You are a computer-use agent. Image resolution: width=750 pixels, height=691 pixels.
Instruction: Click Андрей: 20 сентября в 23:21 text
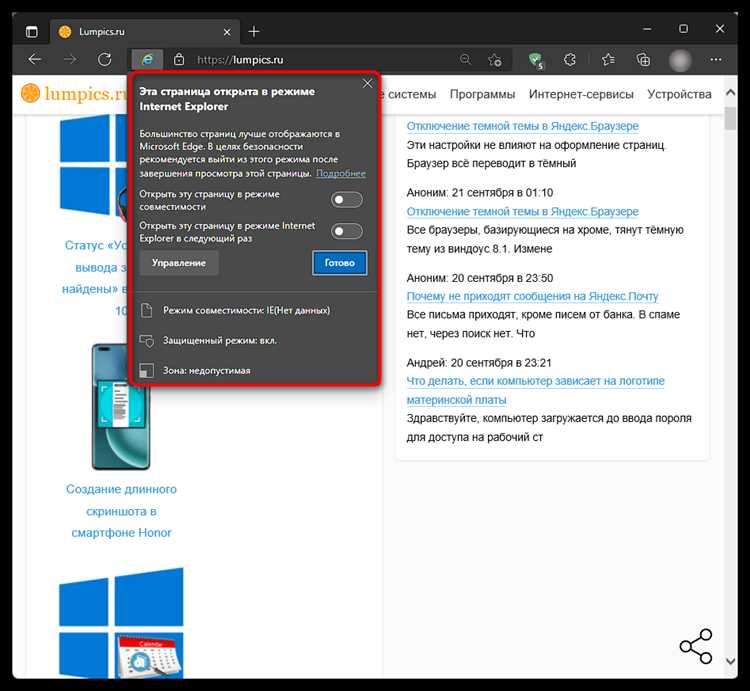click(479, 363)
